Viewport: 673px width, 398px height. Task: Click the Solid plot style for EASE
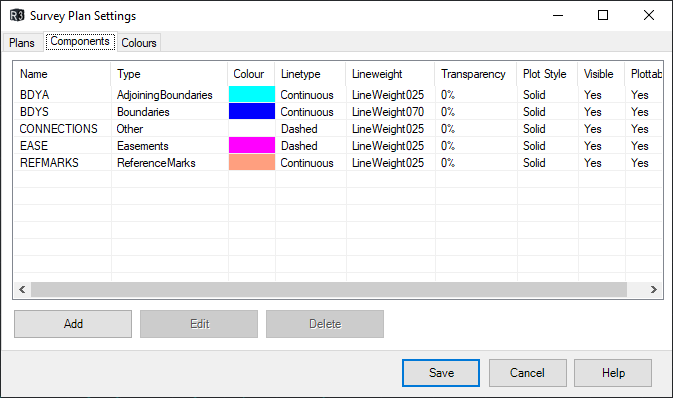[534, 146]
